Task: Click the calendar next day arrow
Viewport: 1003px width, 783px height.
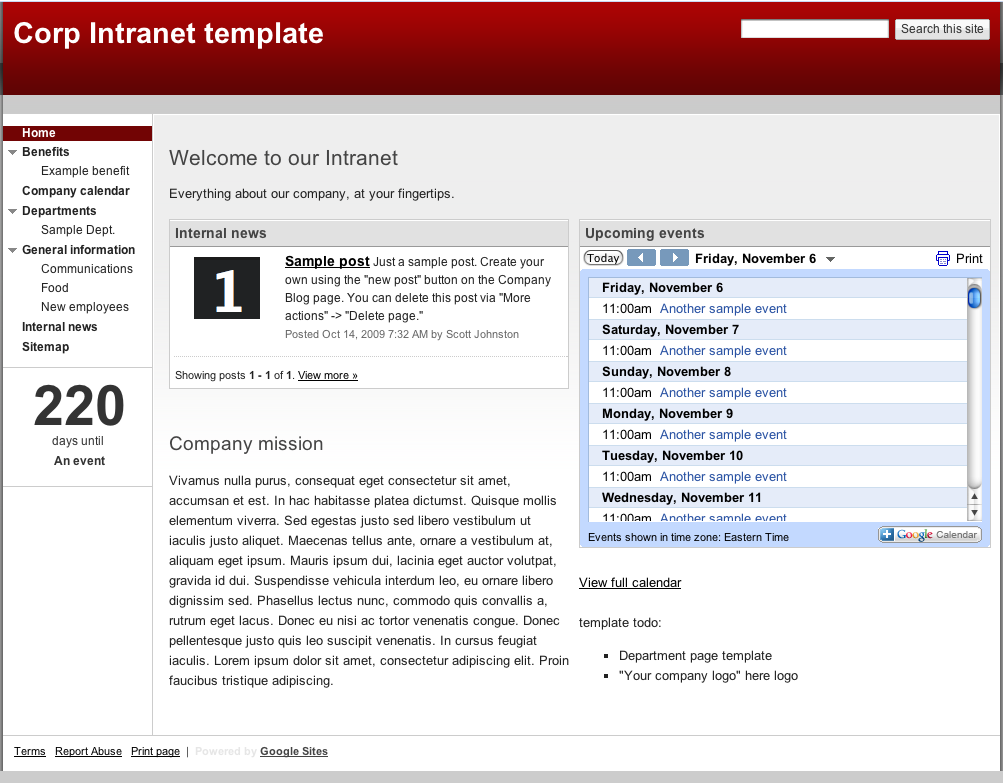Action: [674, 258]
